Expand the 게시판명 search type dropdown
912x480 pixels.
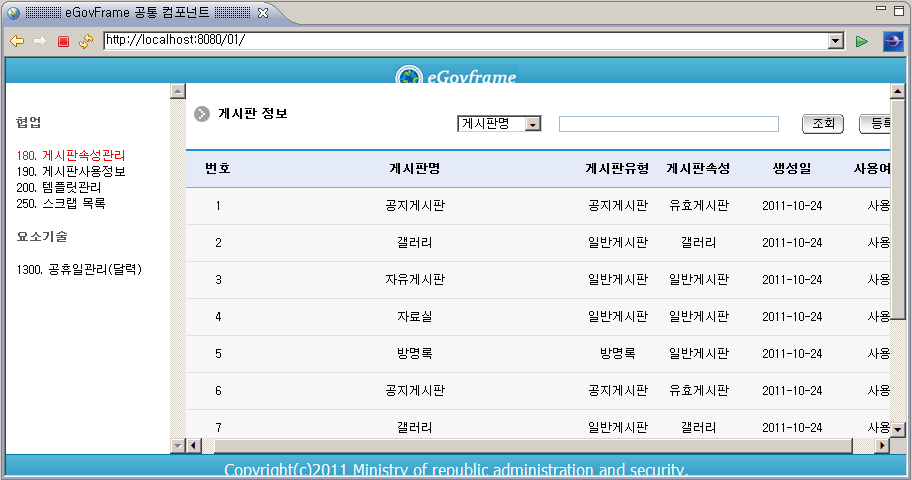532,124
